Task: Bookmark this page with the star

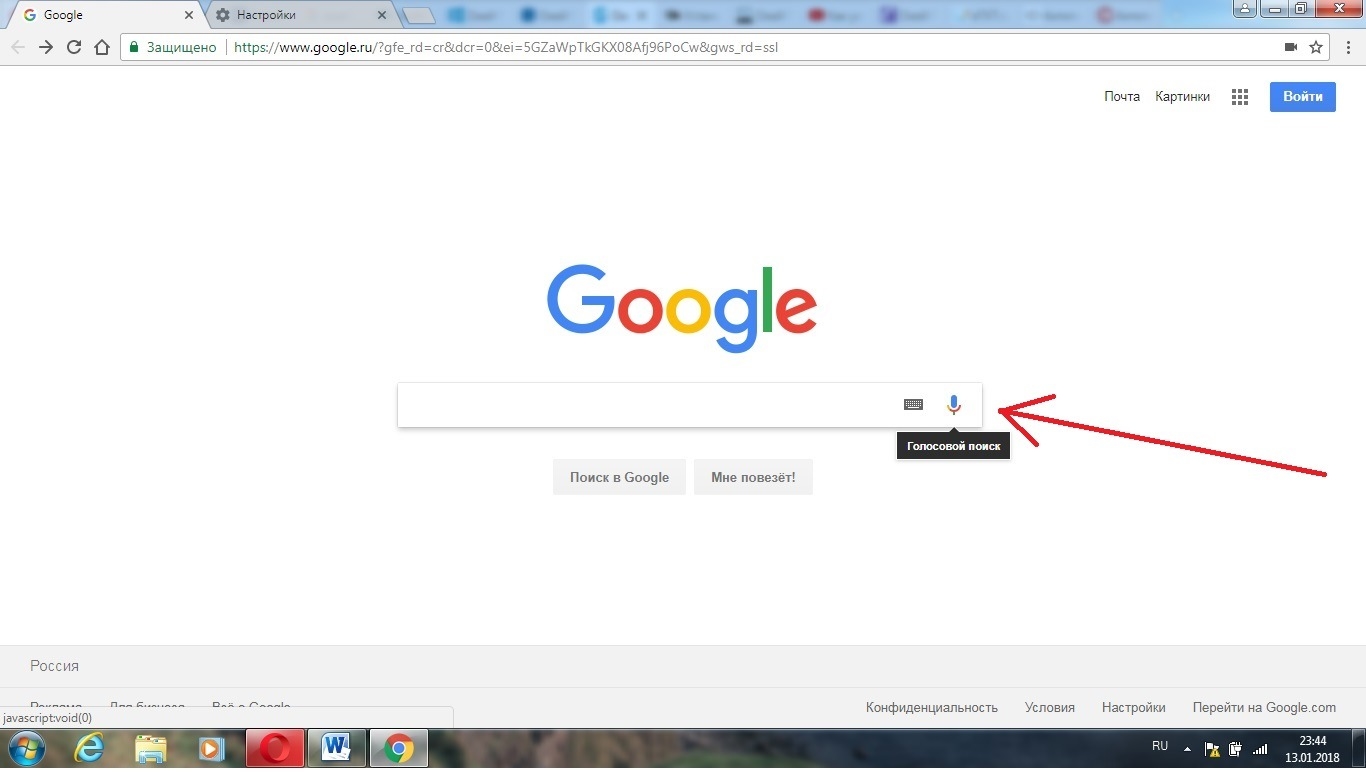Action: (x=1316, y=47)
